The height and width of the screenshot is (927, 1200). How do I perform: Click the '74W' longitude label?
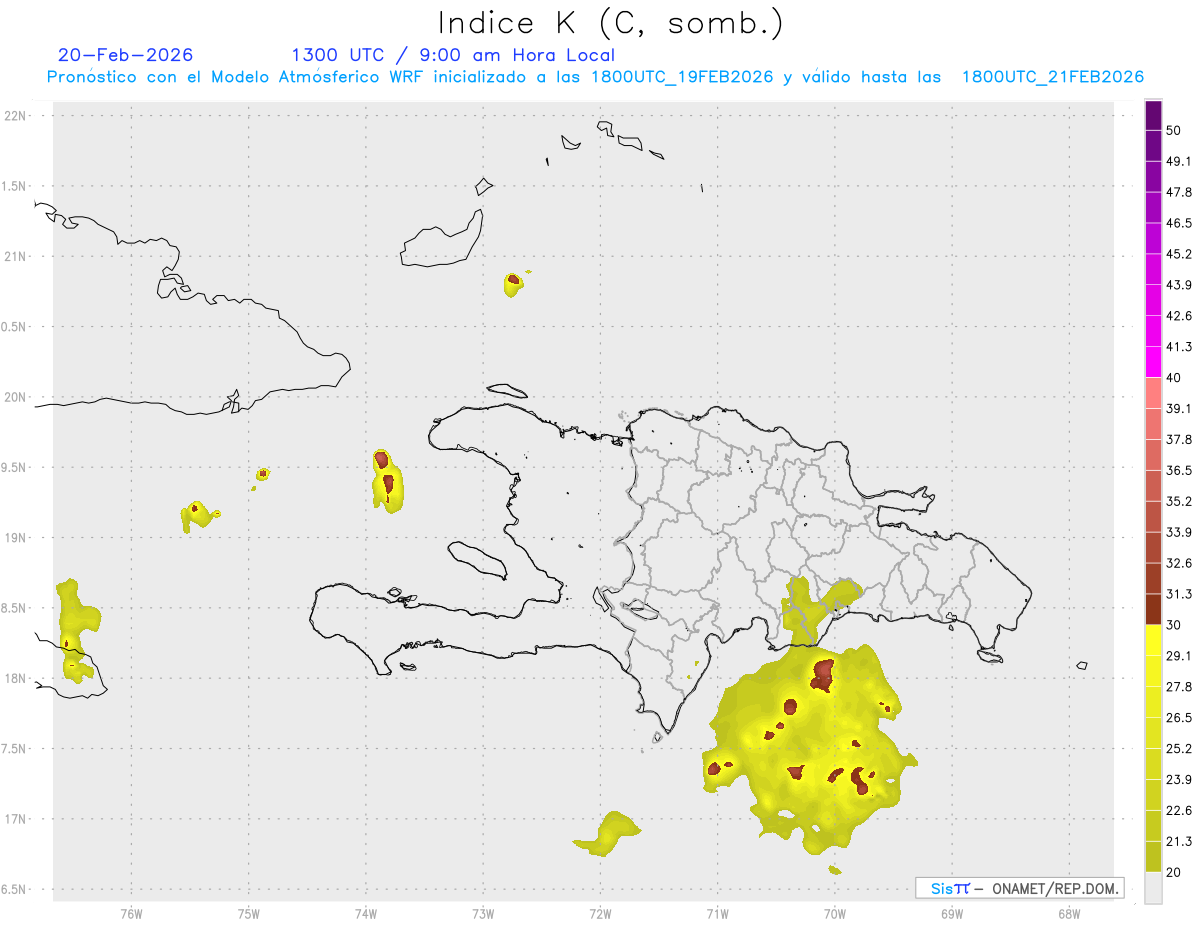pos(365,912)
